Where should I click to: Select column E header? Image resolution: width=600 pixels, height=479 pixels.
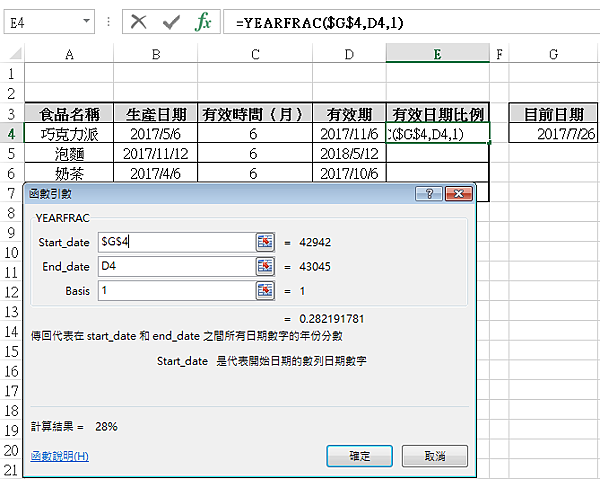coord(438,54)
